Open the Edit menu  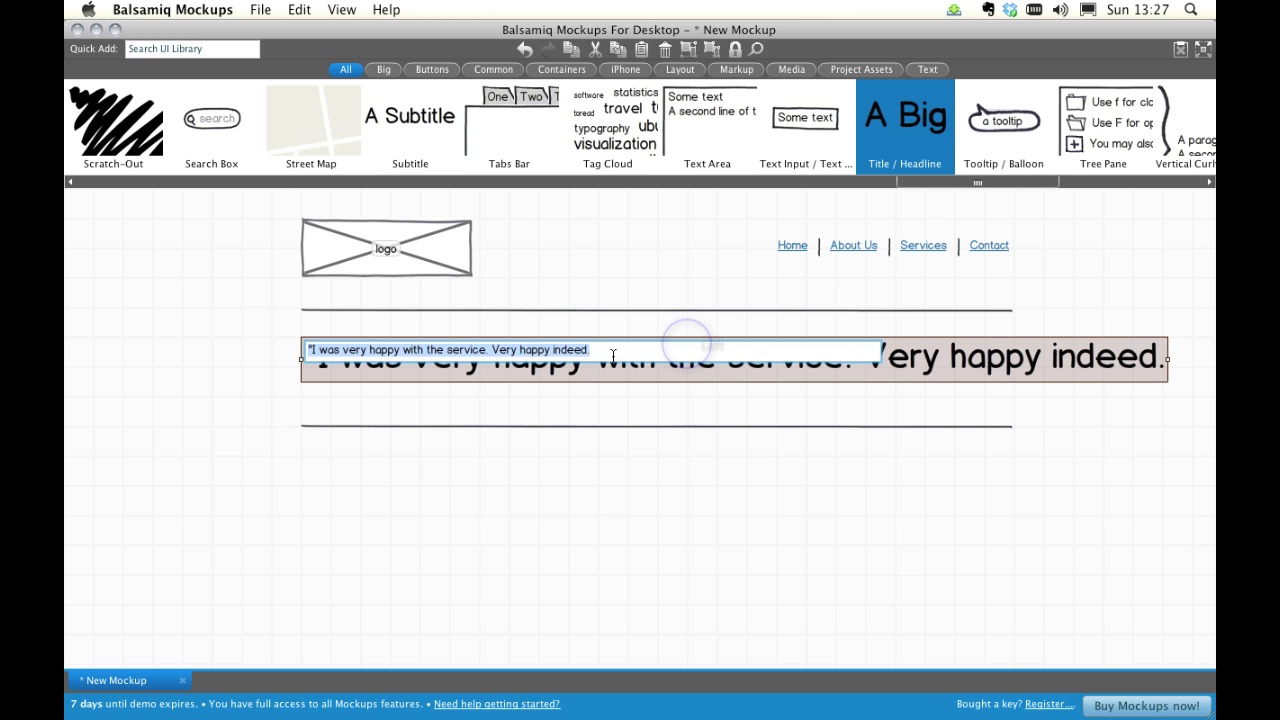click(x=299, y=9)
